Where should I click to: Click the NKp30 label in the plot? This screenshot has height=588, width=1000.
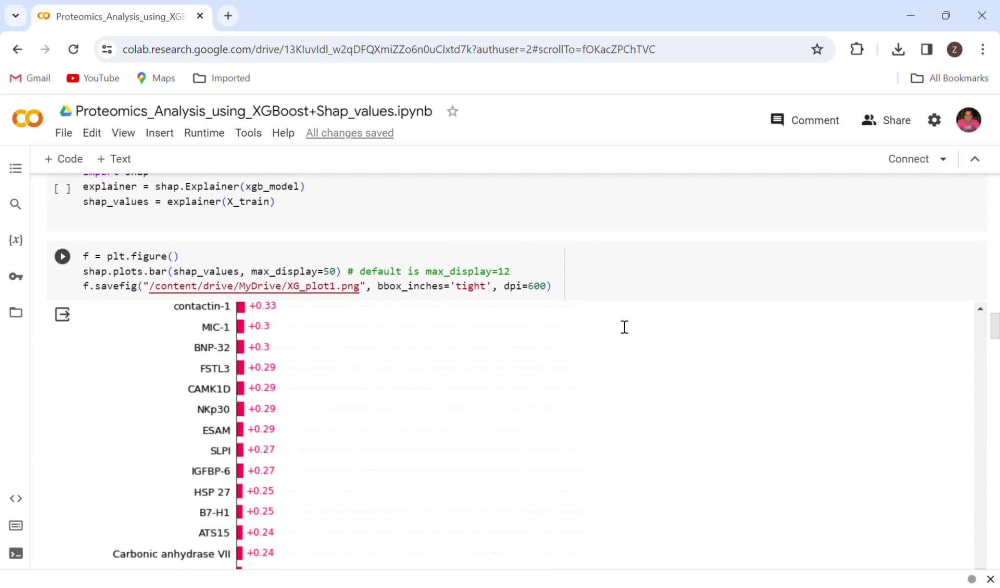[213, 409]
